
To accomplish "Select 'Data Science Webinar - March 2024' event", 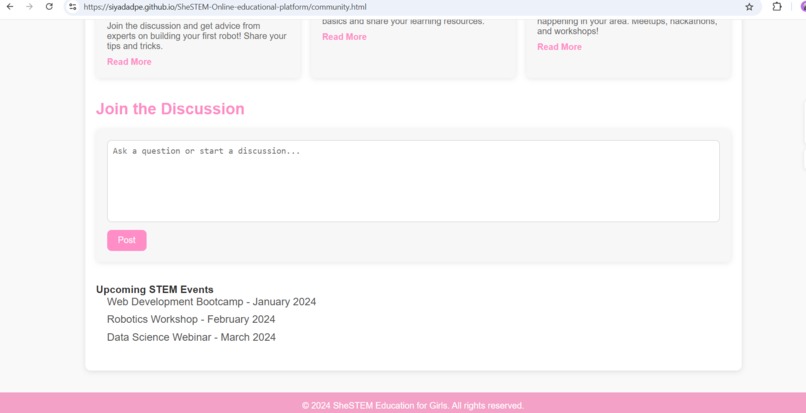I will point(191,337).
